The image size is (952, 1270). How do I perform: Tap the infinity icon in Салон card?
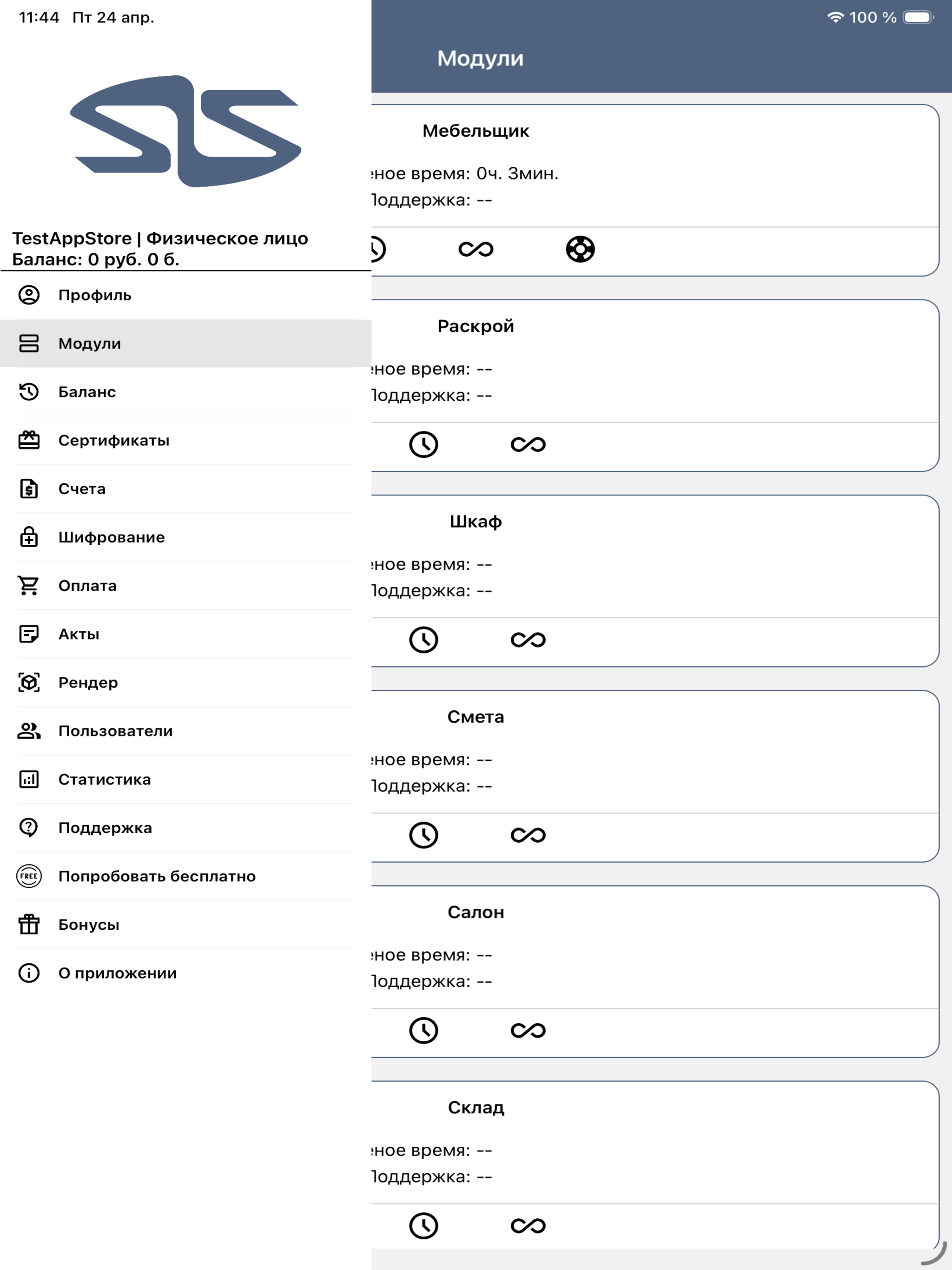tap(528, 1030)
